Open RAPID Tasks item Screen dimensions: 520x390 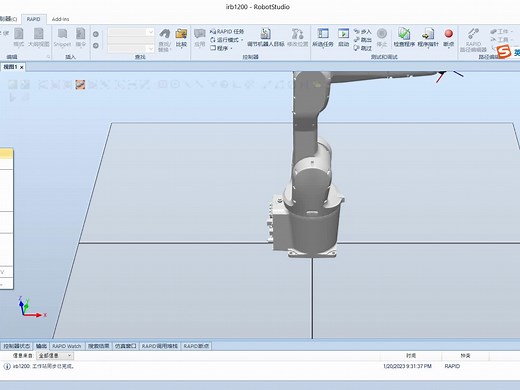tap(227, 32)
